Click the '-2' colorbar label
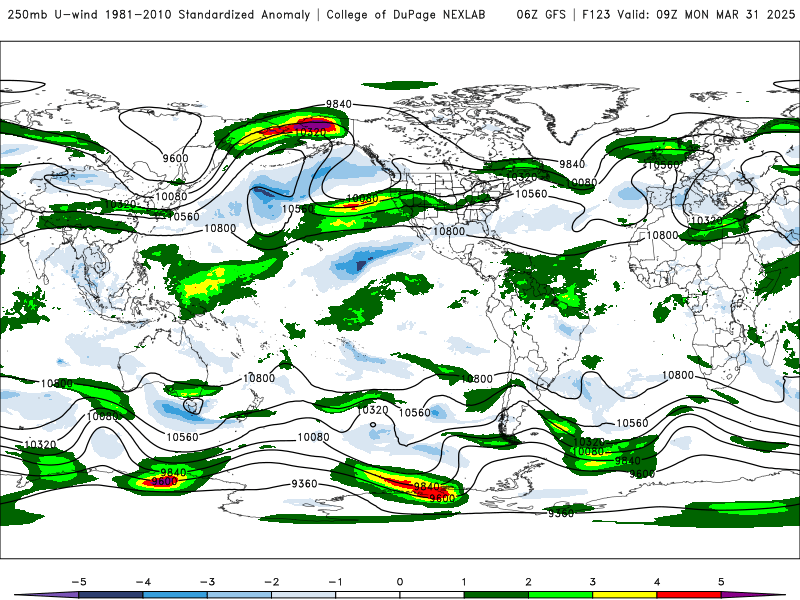The image size is (800, 600). pos(271,582)
